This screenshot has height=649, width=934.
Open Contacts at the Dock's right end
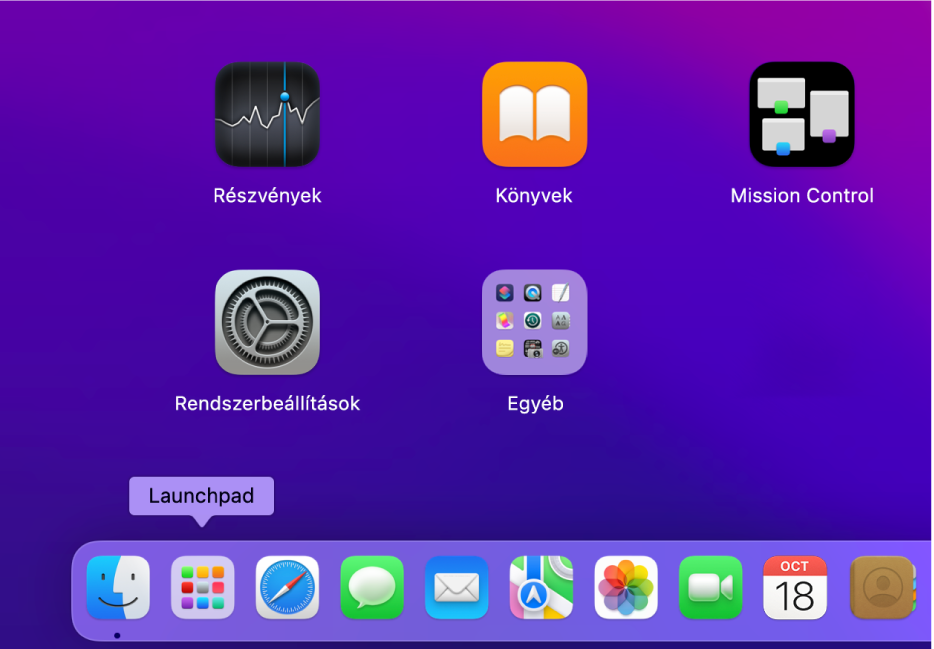tap(878, 587)
